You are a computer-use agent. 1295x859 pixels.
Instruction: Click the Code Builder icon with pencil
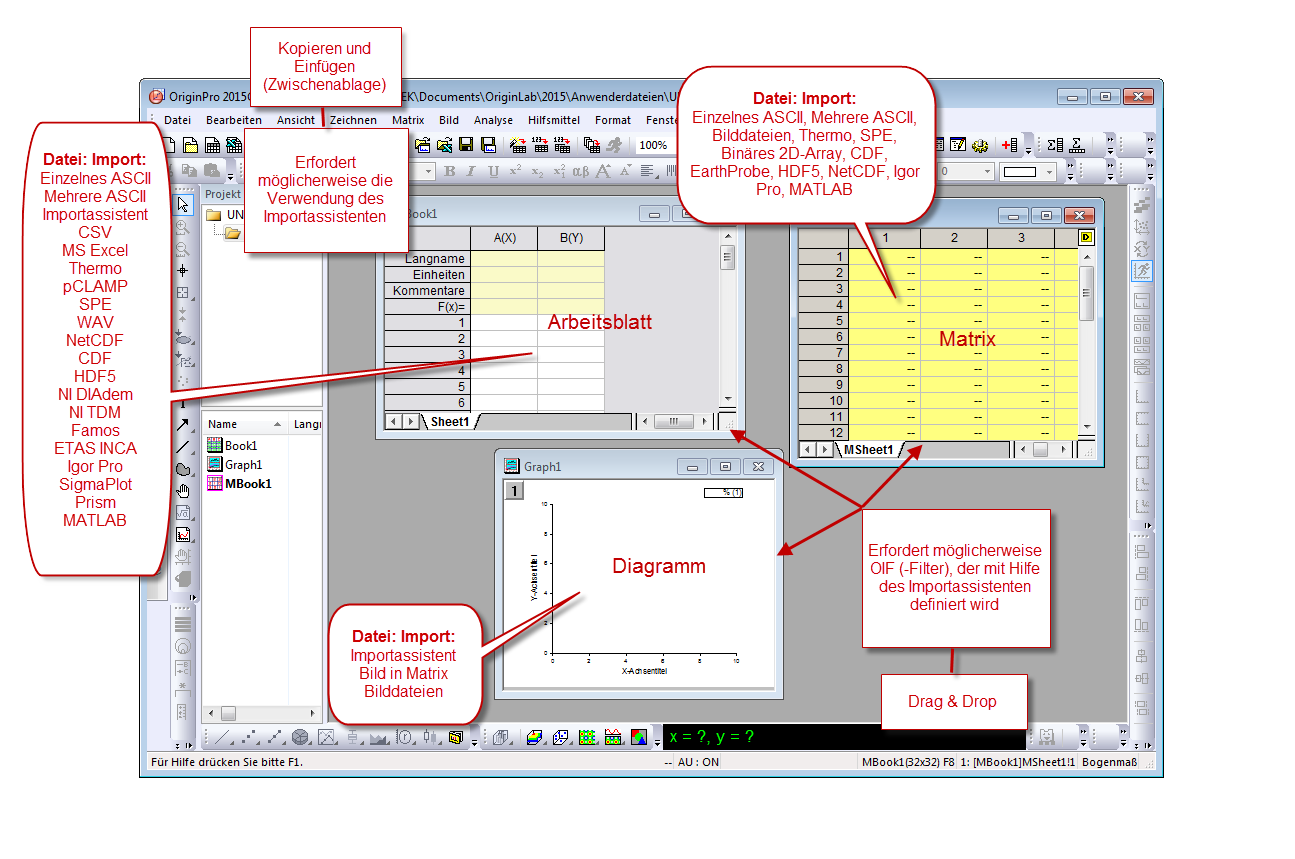pyautogui.click(x=958, y=145)
